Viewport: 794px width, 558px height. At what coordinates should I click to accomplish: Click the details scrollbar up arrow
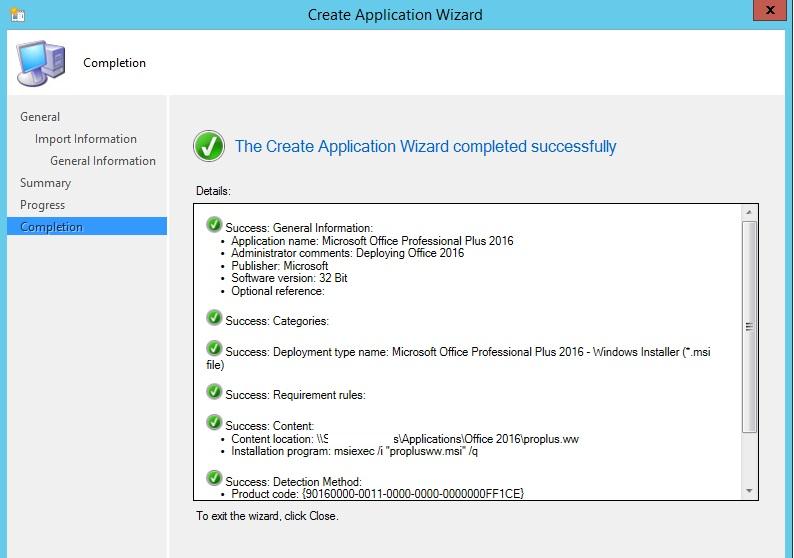pos(749,212)
